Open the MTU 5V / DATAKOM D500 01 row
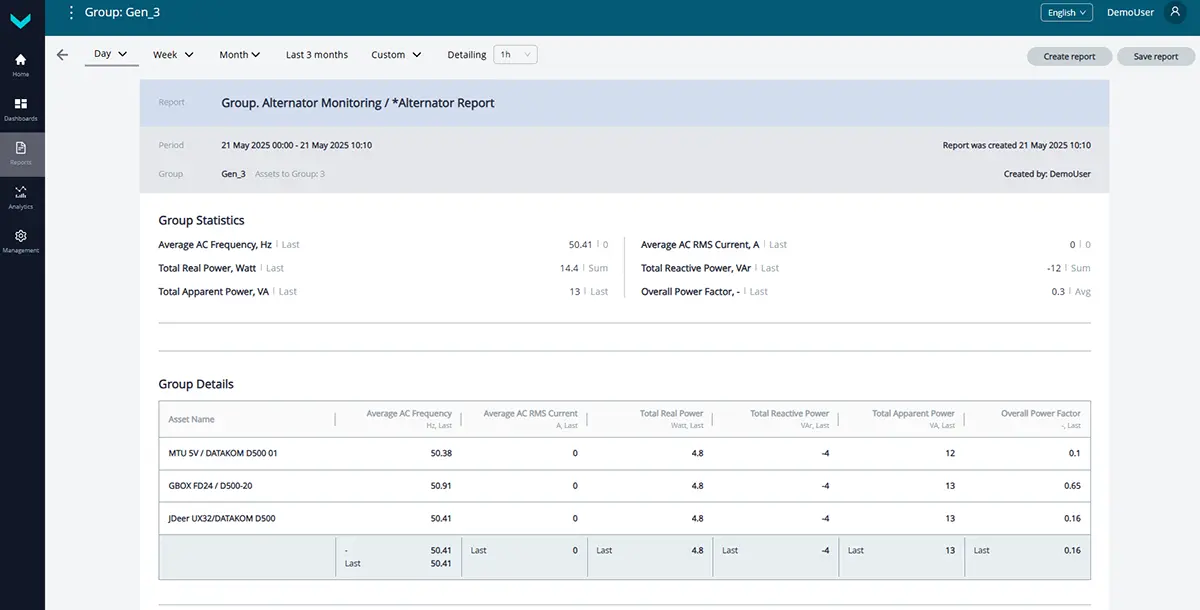 coord(223,453)
